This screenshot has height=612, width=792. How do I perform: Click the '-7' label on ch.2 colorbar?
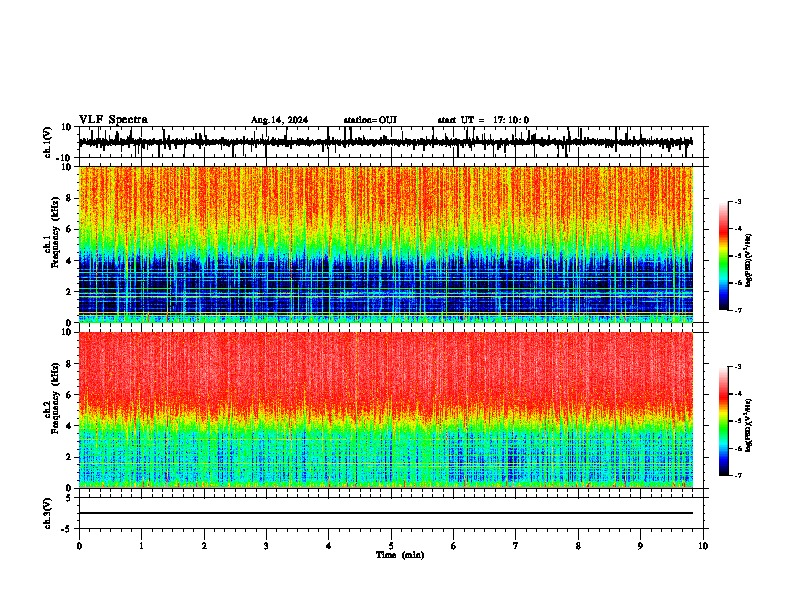[x=737, y=475]
